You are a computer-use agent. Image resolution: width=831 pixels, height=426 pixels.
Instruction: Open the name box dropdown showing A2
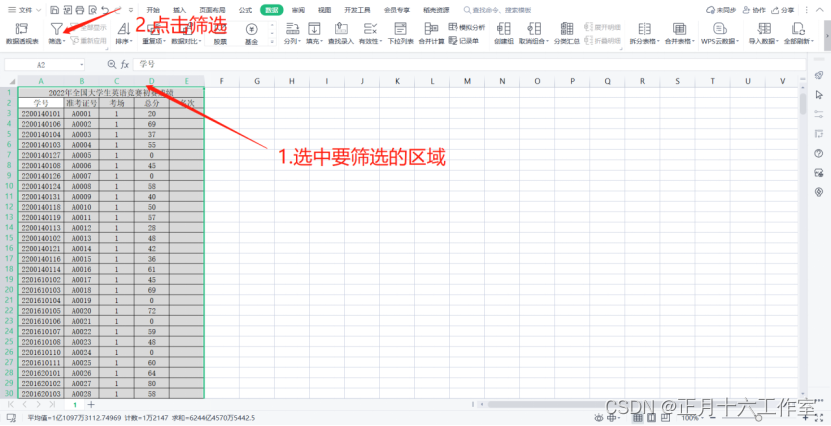82,65
